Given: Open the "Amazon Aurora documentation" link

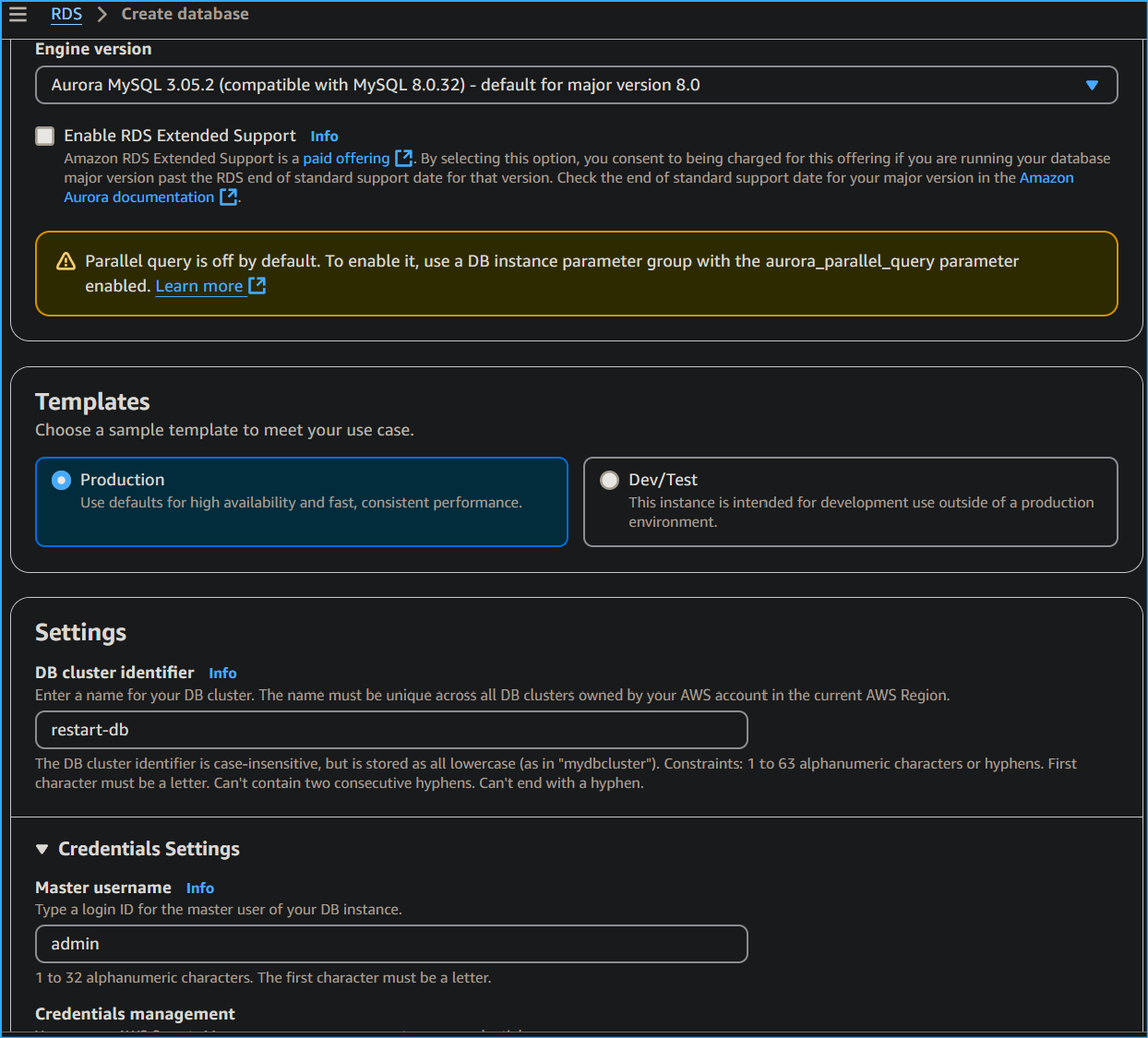Looking at the screenshot, I should point(138,197).
